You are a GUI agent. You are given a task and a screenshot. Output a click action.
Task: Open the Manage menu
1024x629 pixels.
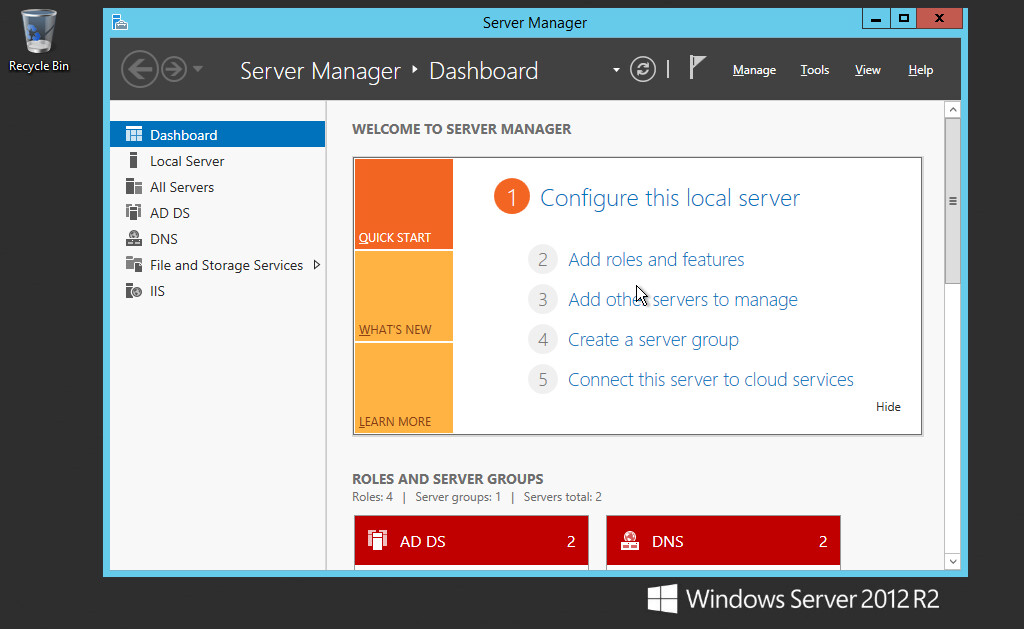tap(754, 70)
